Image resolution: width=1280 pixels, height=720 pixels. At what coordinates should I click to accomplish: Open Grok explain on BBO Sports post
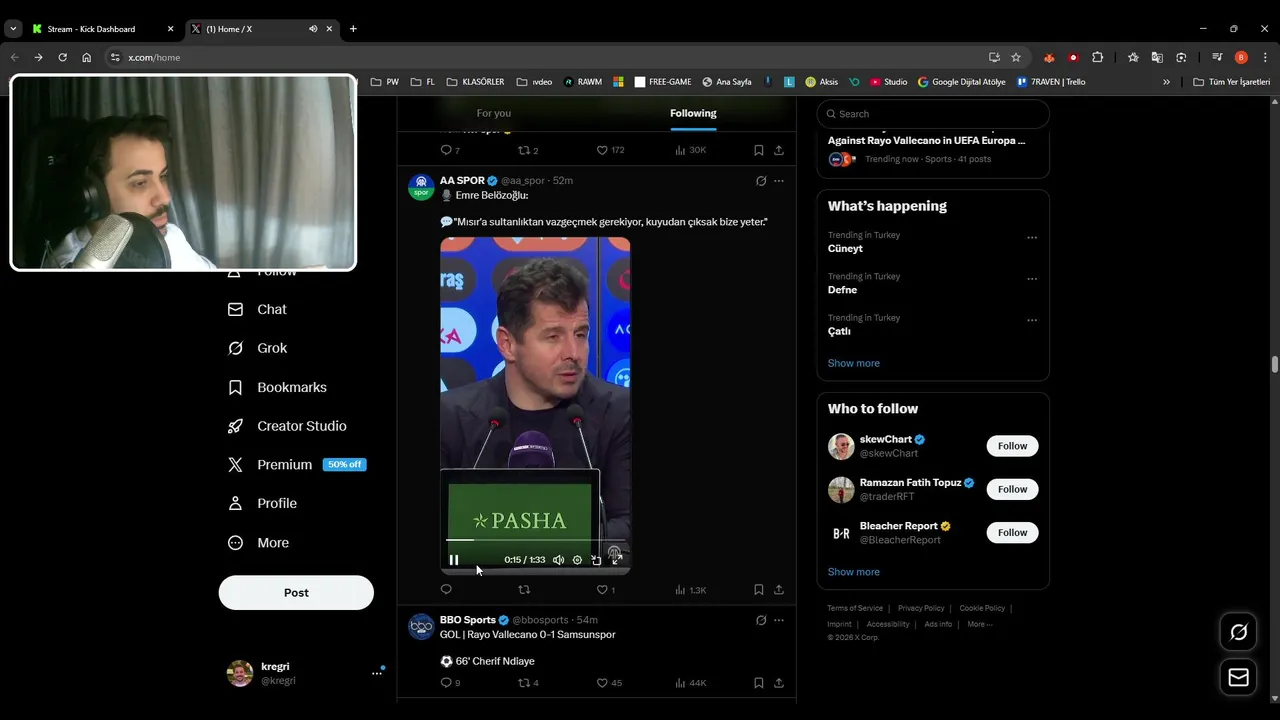pos(761,620)
